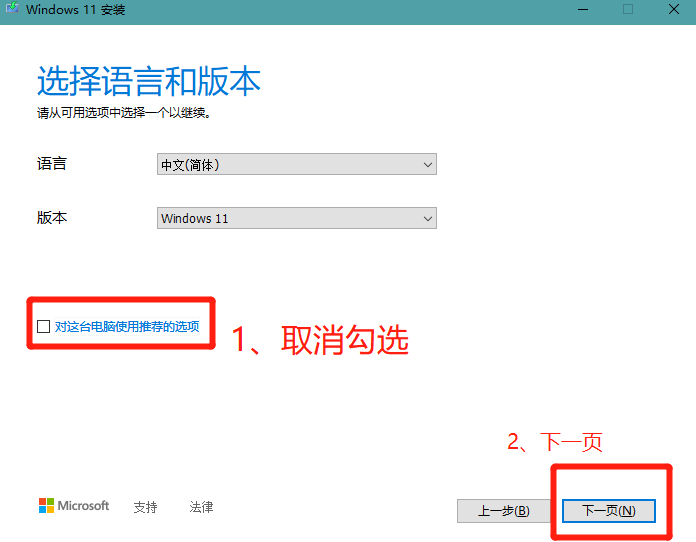Click the red '2、下一页' annotation text
Screen dimensions: 696x542
[555, 442]
